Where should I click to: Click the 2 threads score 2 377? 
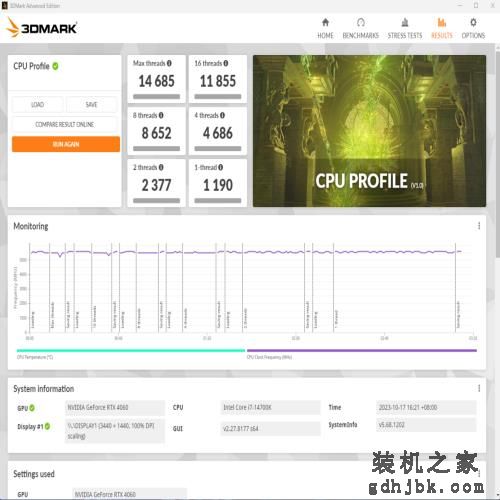pos(156,185)
